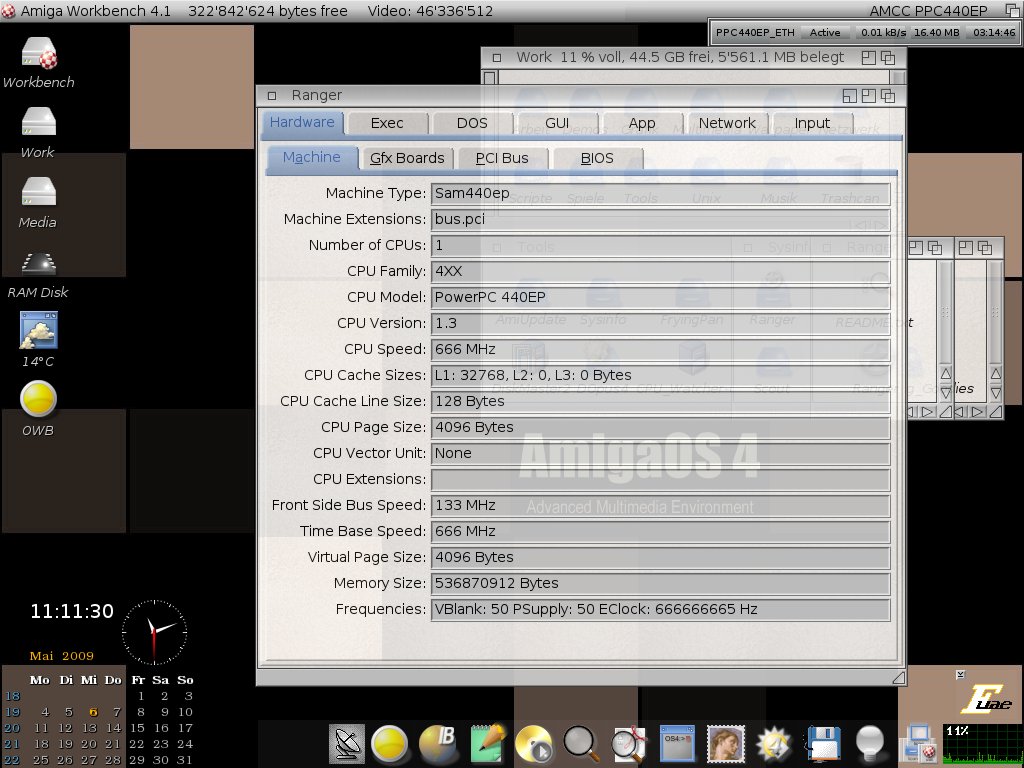Screen dimensions: 1024x768
Task: Show the BIOS subtab
Action: pyautogui.click(x=597, y=158)
